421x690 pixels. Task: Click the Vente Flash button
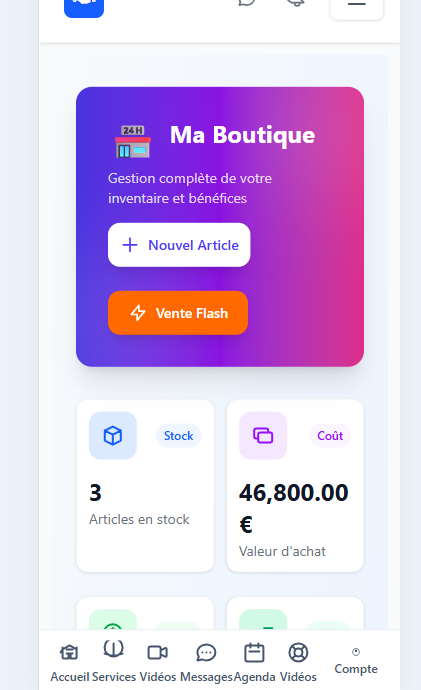[x=178, y=313]
